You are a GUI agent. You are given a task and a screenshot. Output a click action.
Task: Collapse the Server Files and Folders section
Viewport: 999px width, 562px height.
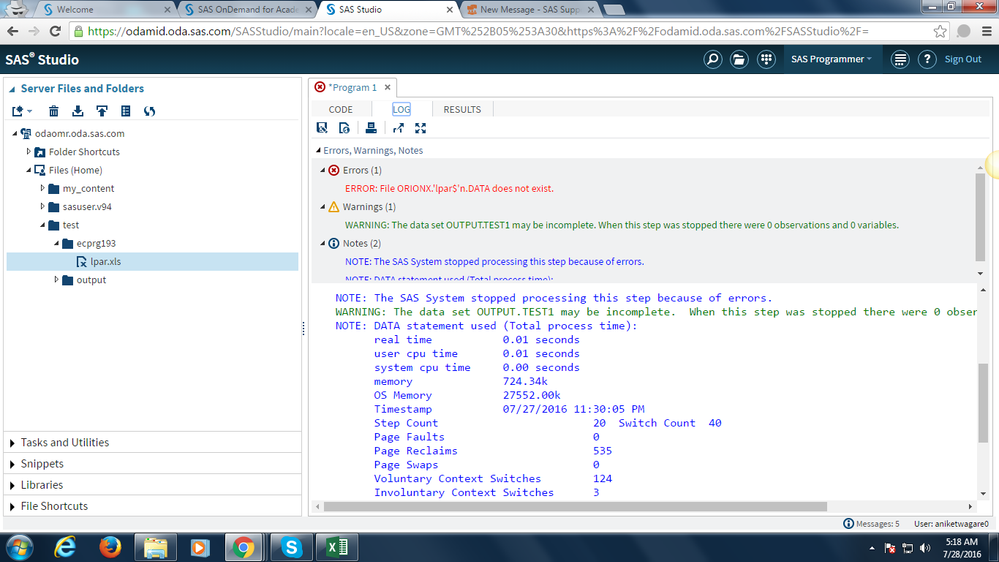pos(12,89)
